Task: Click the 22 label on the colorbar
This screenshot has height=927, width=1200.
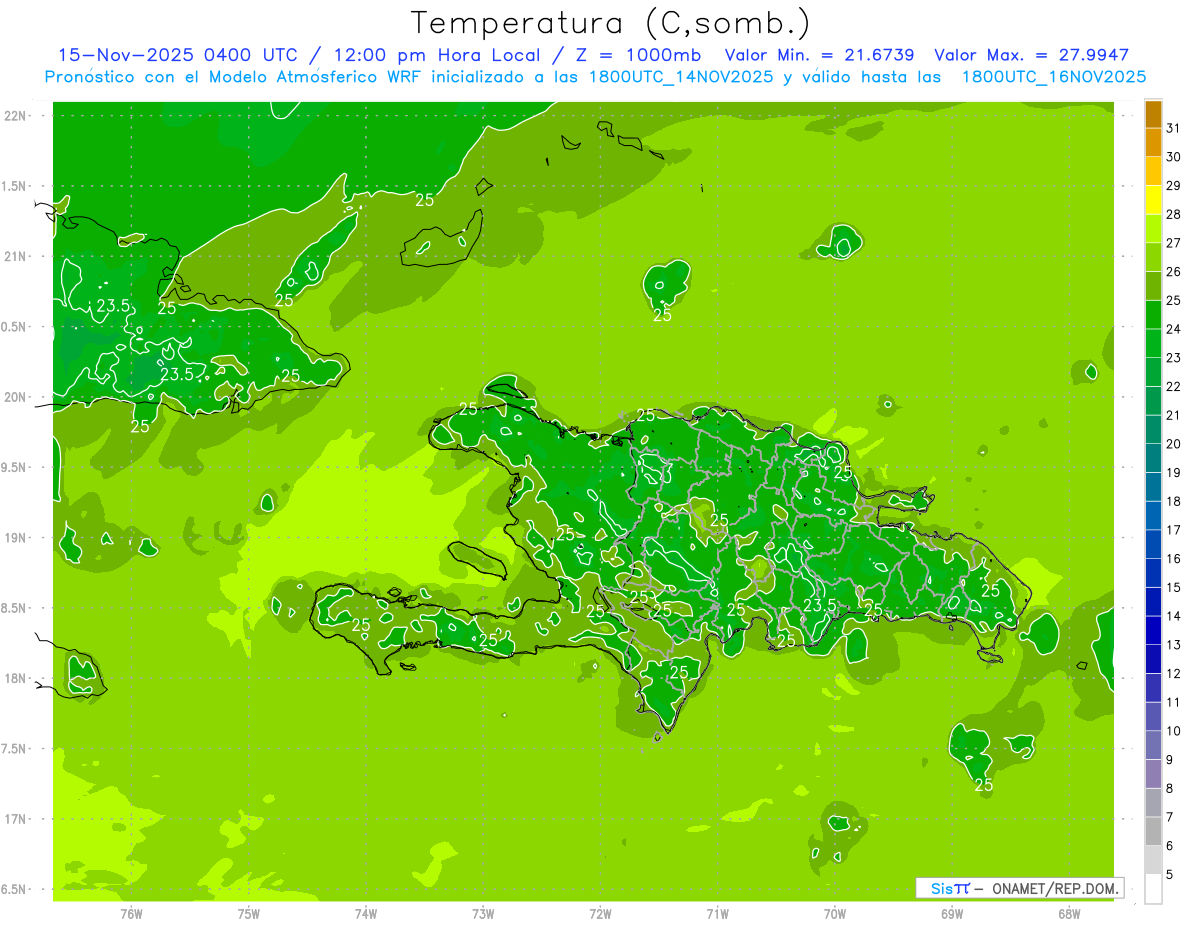Action: [1174, 386]
